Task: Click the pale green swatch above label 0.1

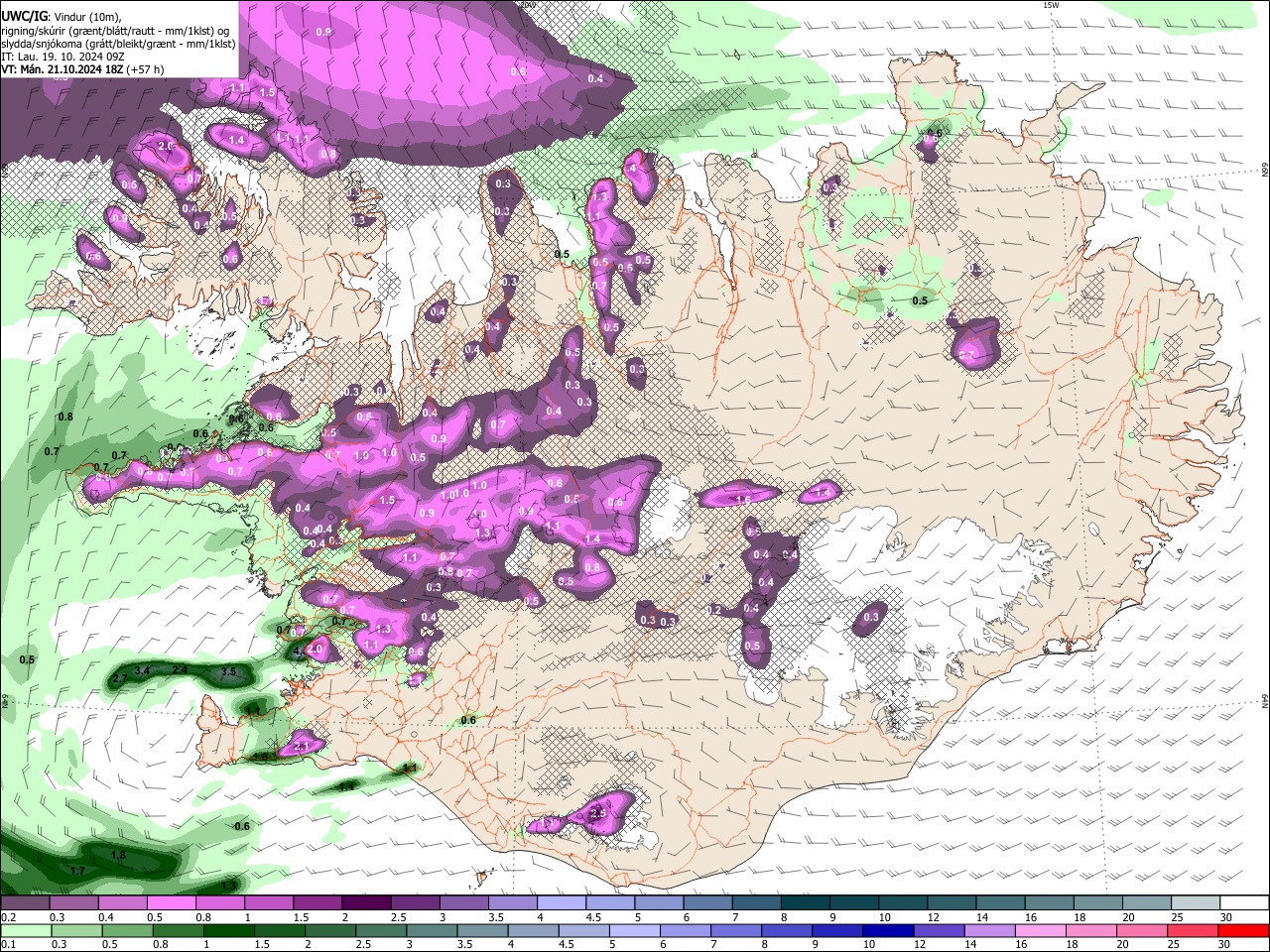Action: click(26, 930)
